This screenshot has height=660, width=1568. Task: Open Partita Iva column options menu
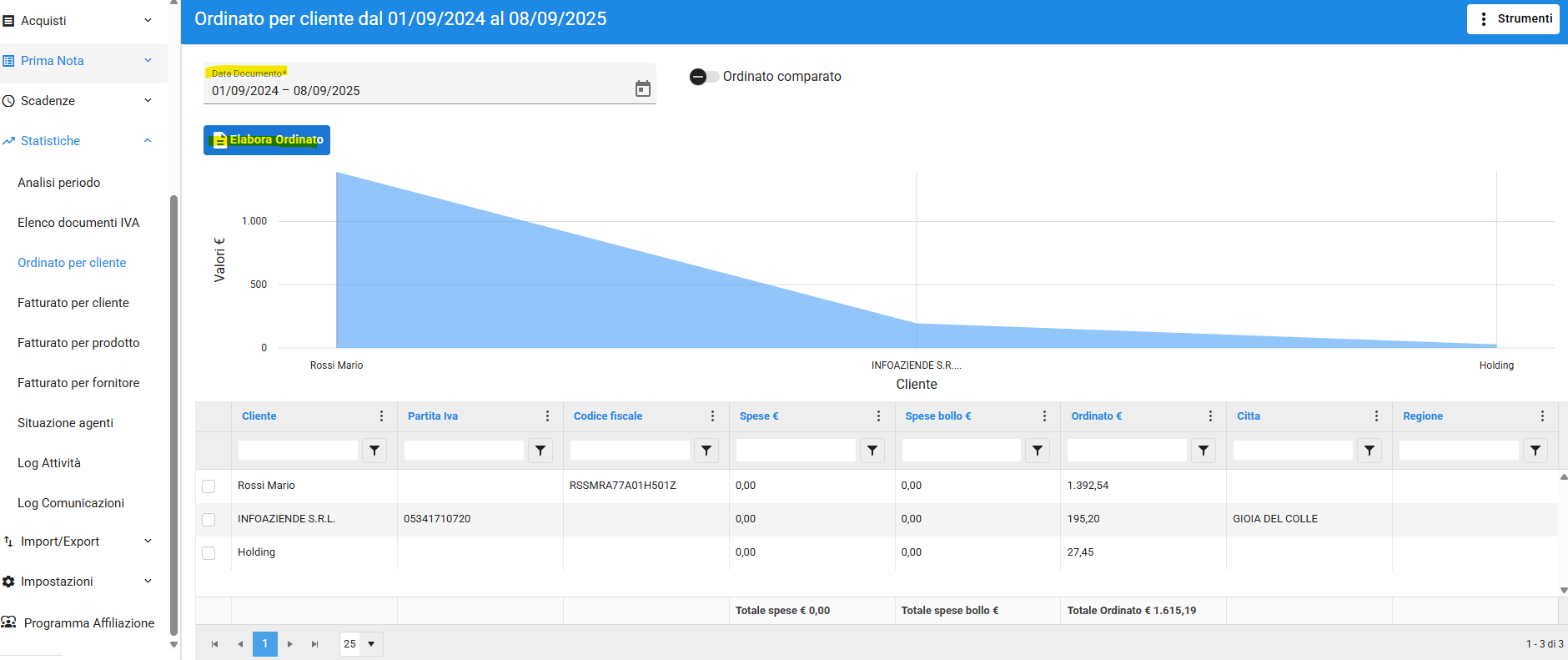[547, 416]
